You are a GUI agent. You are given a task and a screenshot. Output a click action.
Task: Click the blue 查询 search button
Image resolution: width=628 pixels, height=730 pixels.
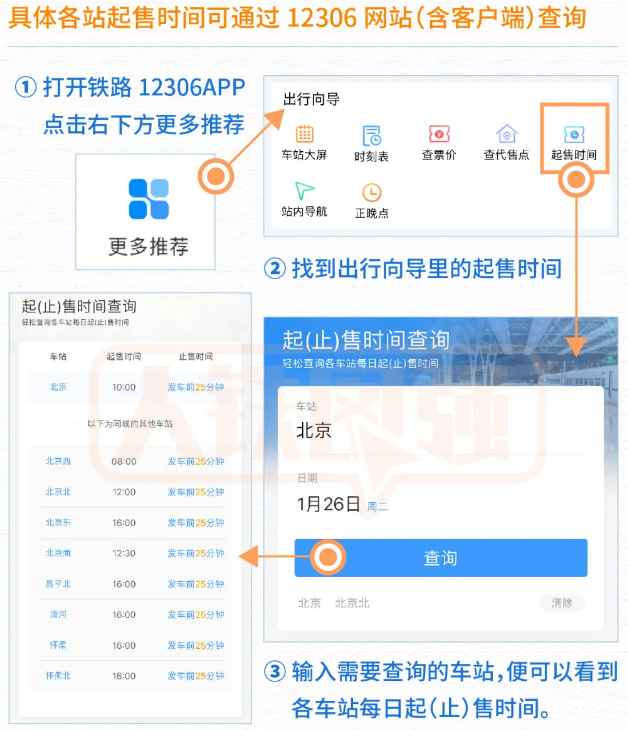click(x=441, y=558)
